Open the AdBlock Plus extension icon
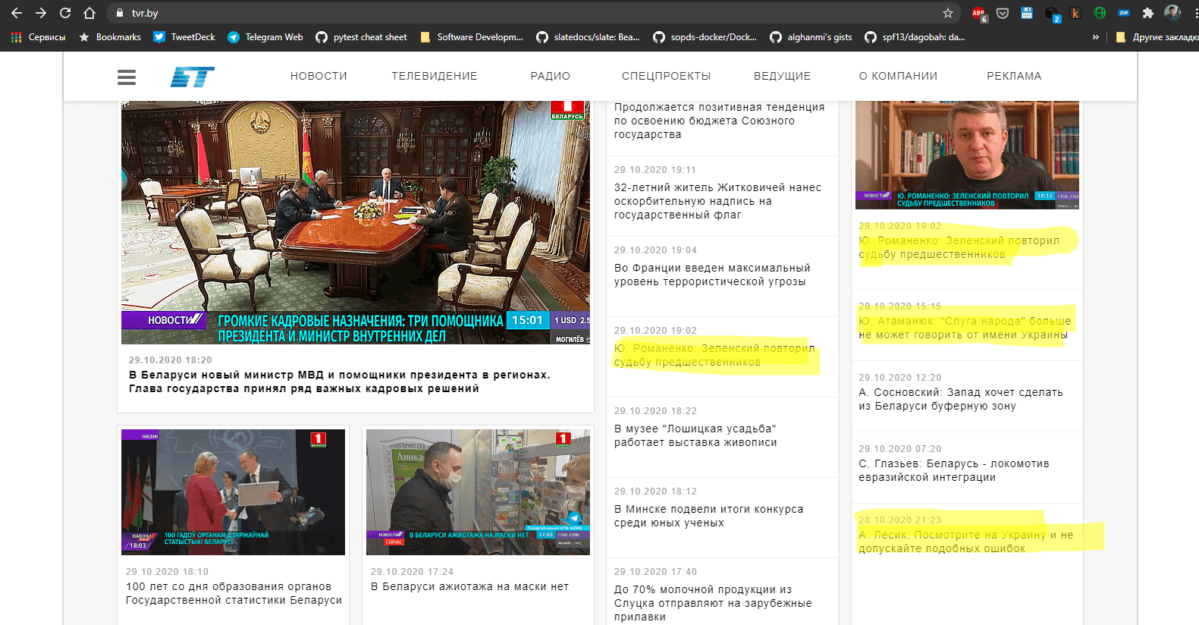The height and width of the screenshot is (625, 1199). [979, 13]
